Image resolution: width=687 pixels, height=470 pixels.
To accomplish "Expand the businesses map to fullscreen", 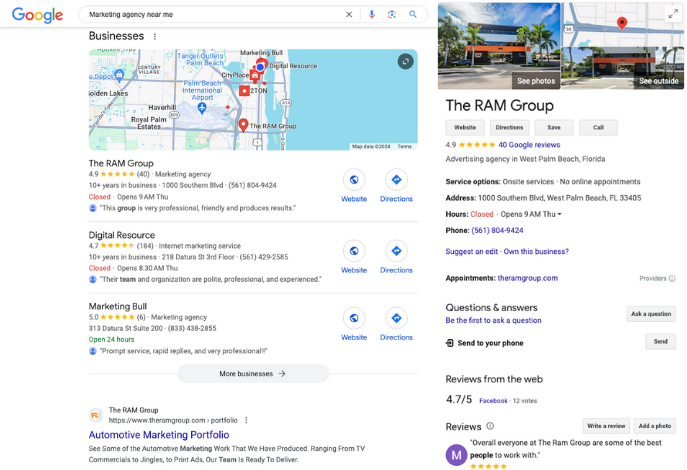I will point(404,62).
